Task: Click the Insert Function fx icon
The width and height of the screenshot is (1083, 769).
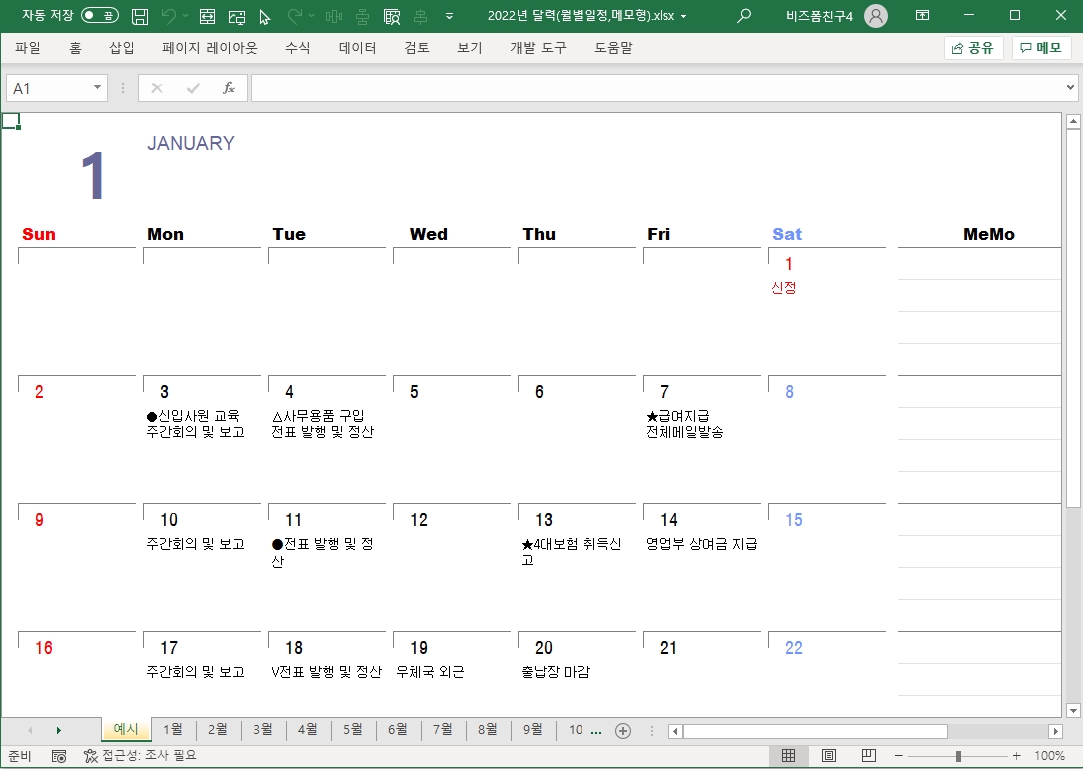Action: pos(228,88)
